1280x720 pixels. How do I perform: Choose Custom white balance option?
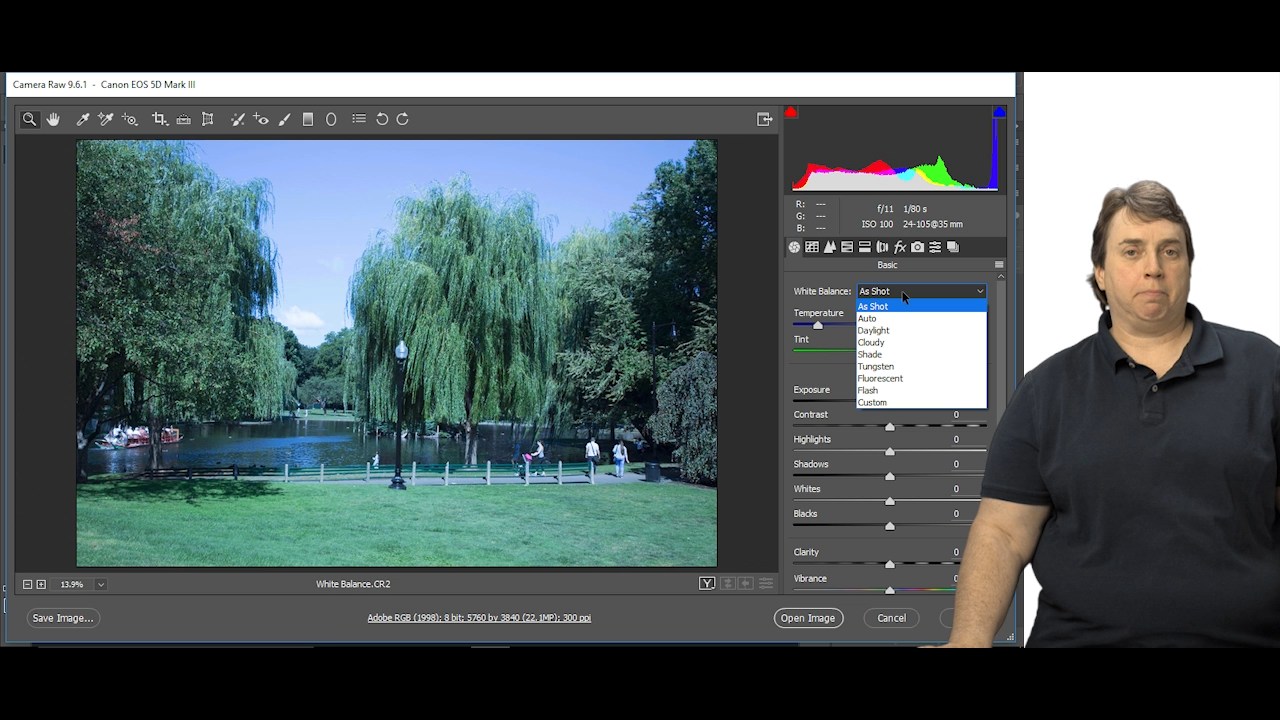(921, 402)
